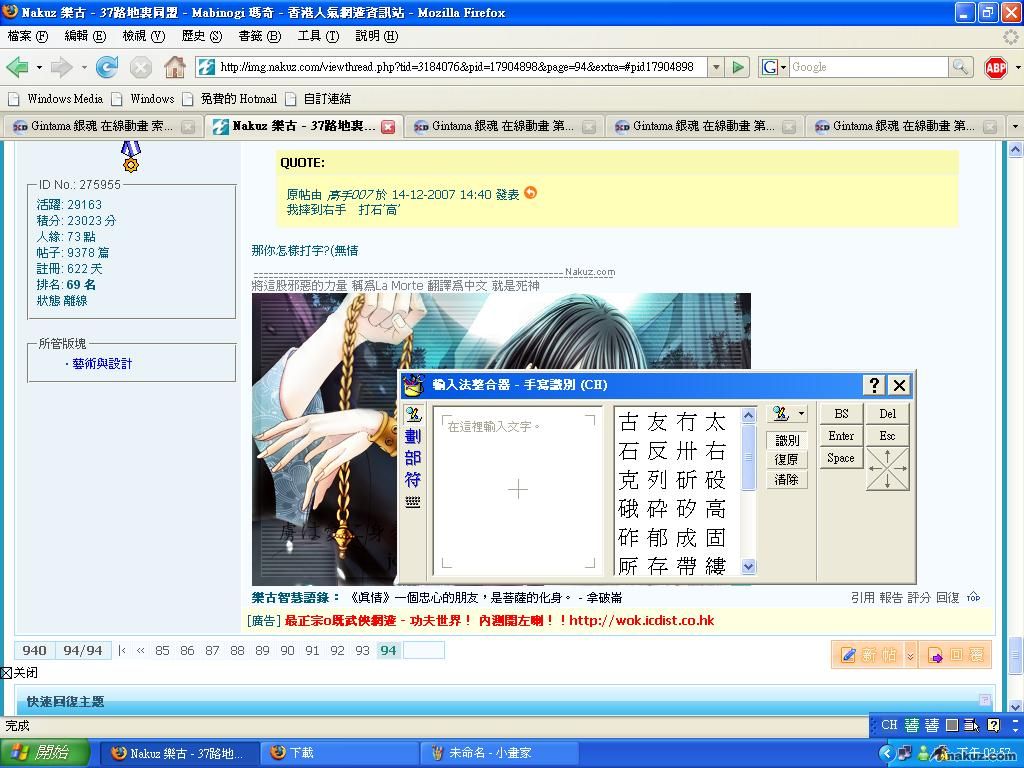1024x768 pixels.
Task: Open language bar help icon
Action: (993, 725)
